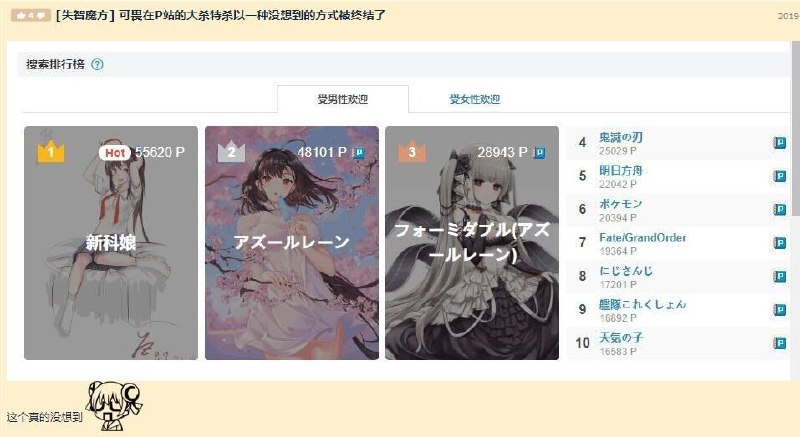Click the pixiv encyclopedia icon next to ポケモン
Screen dimensions: 800x437
coord(779,210)
